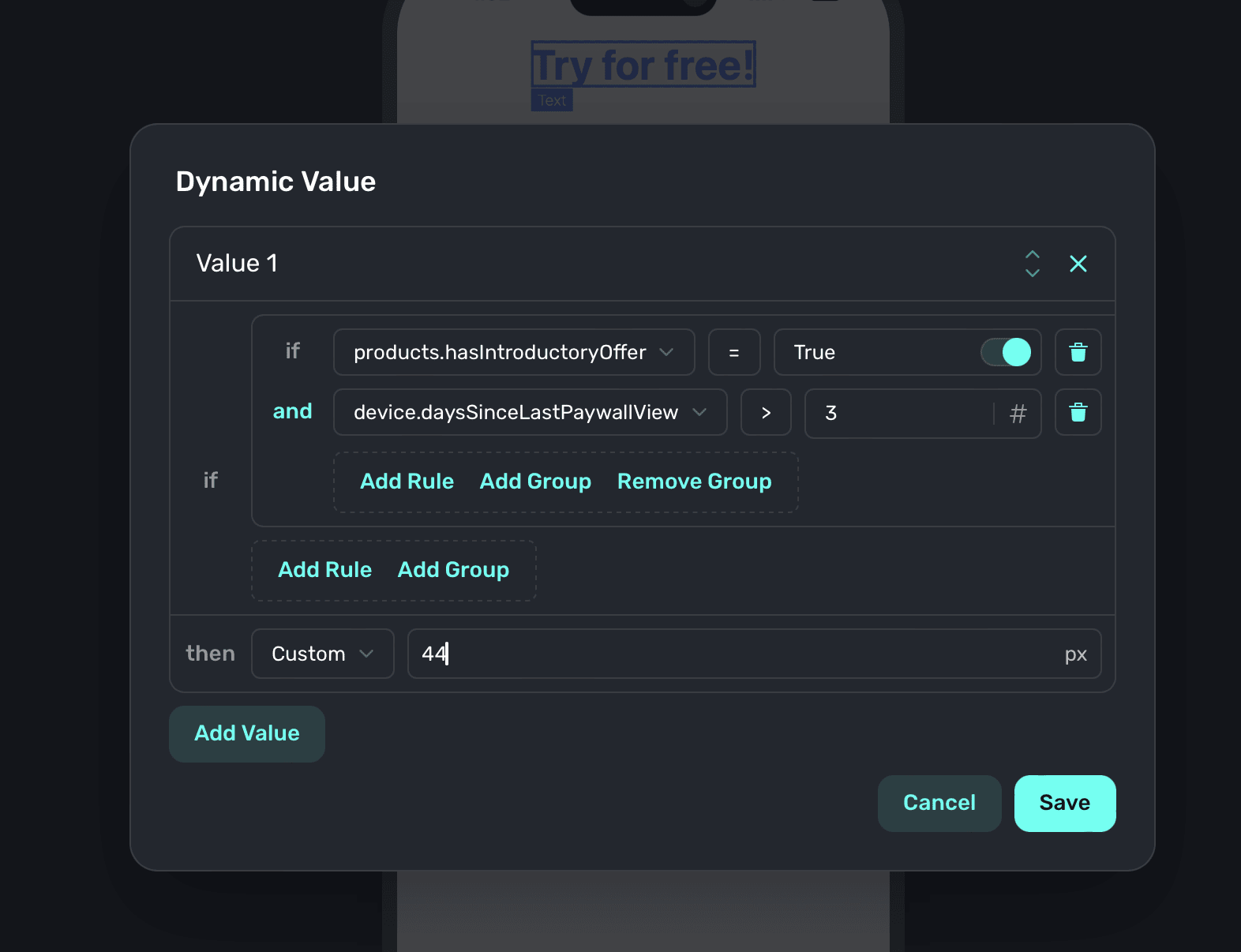1241x952 pixels.
Task: Open the products.hasIntroductoryOffer variable dropdown
Action: coord(514,352)
